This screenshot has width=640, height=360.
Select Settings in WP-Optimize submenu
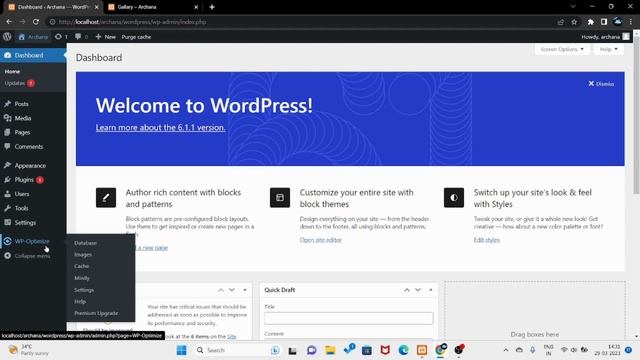[x=84, y=290]
